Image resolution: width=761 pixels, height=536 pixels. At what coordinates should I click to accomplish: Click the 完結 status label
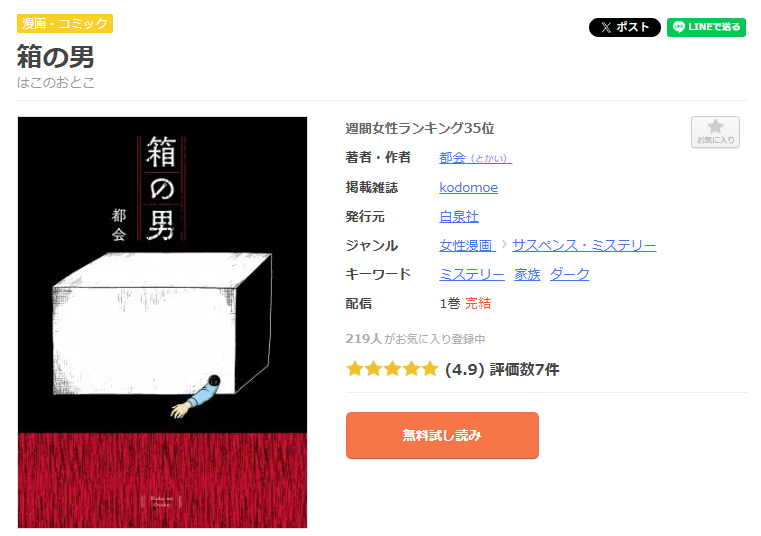pos(478,304)
